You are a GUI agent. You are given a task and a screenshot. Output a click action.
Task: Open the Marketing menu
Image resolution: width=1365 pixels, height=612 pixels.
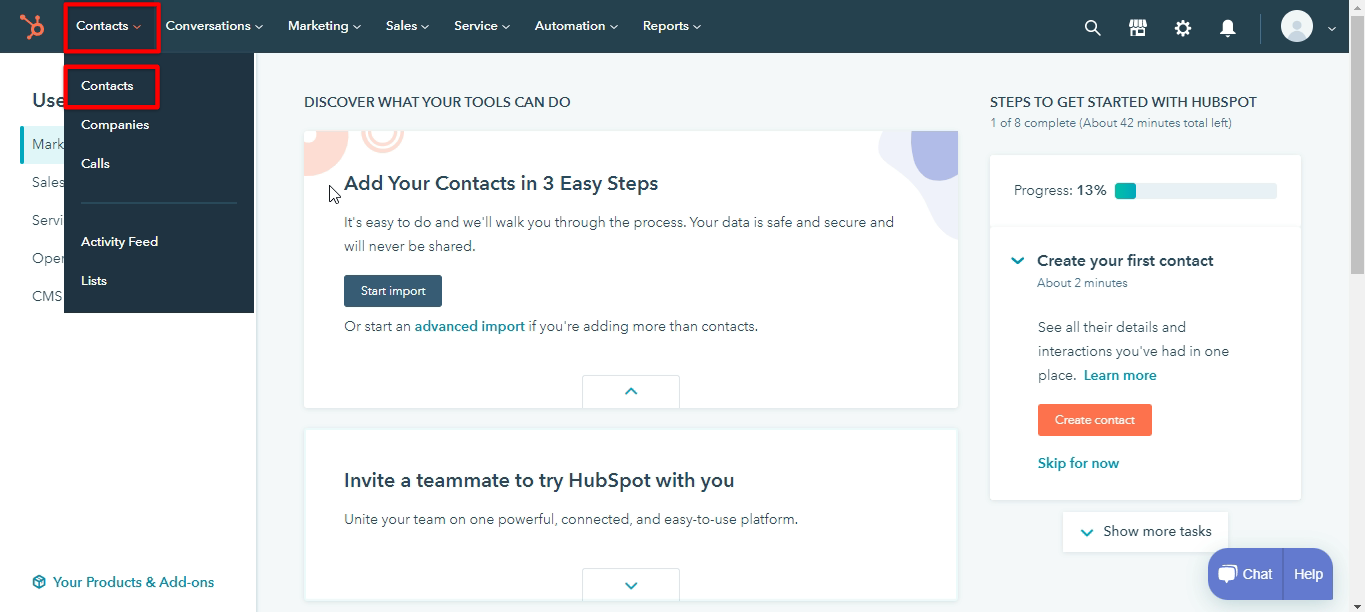324,26
